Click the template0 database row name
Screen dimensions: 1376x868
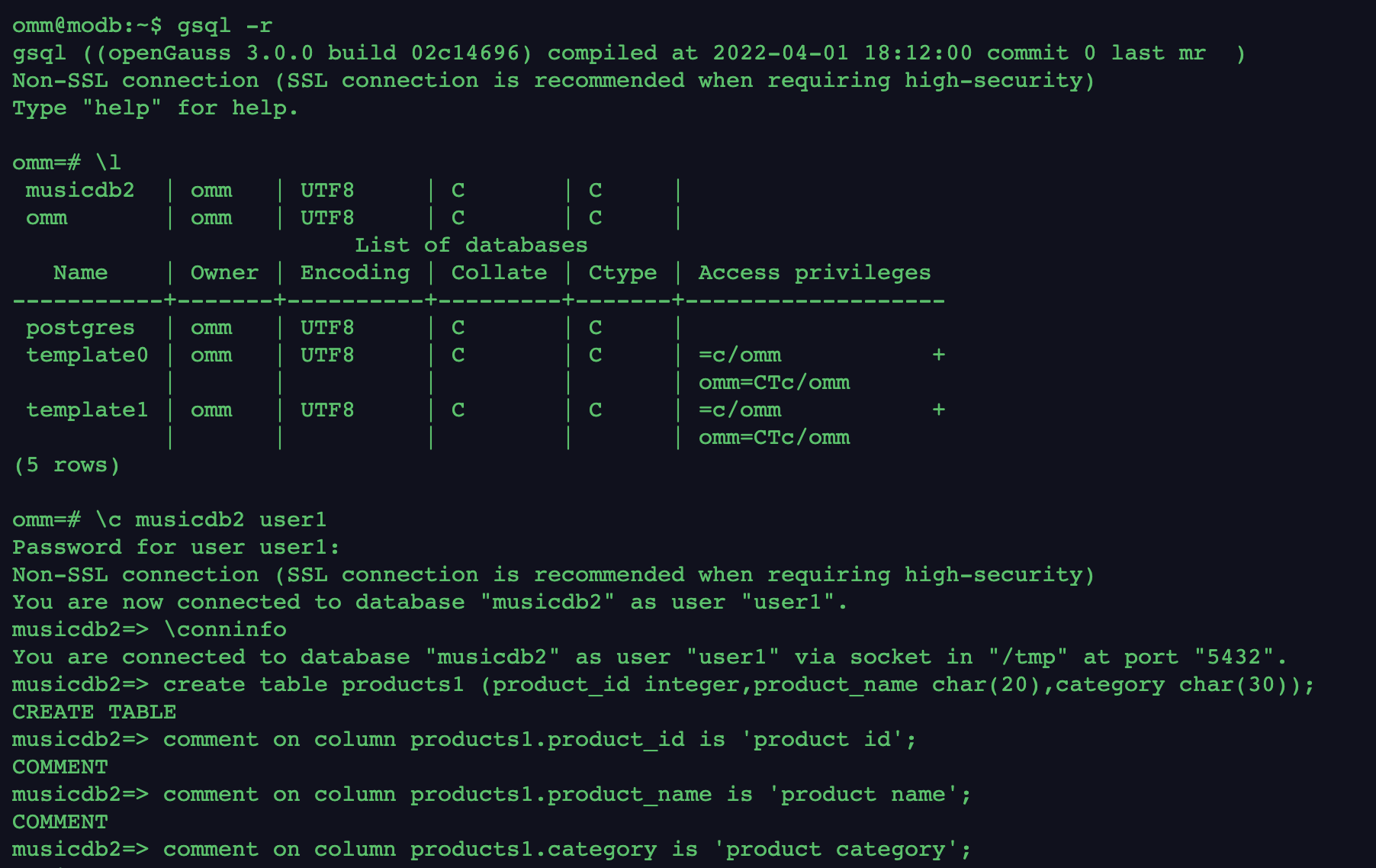[x=87, y=355]
